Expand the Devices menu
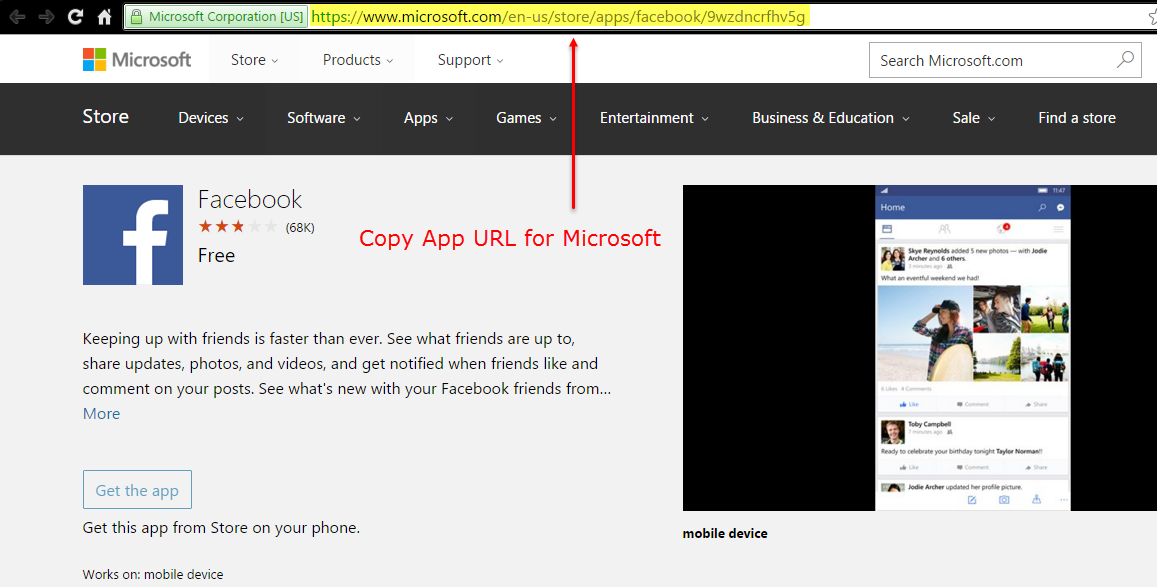1157x587 pixels. (x=211, y=118)
